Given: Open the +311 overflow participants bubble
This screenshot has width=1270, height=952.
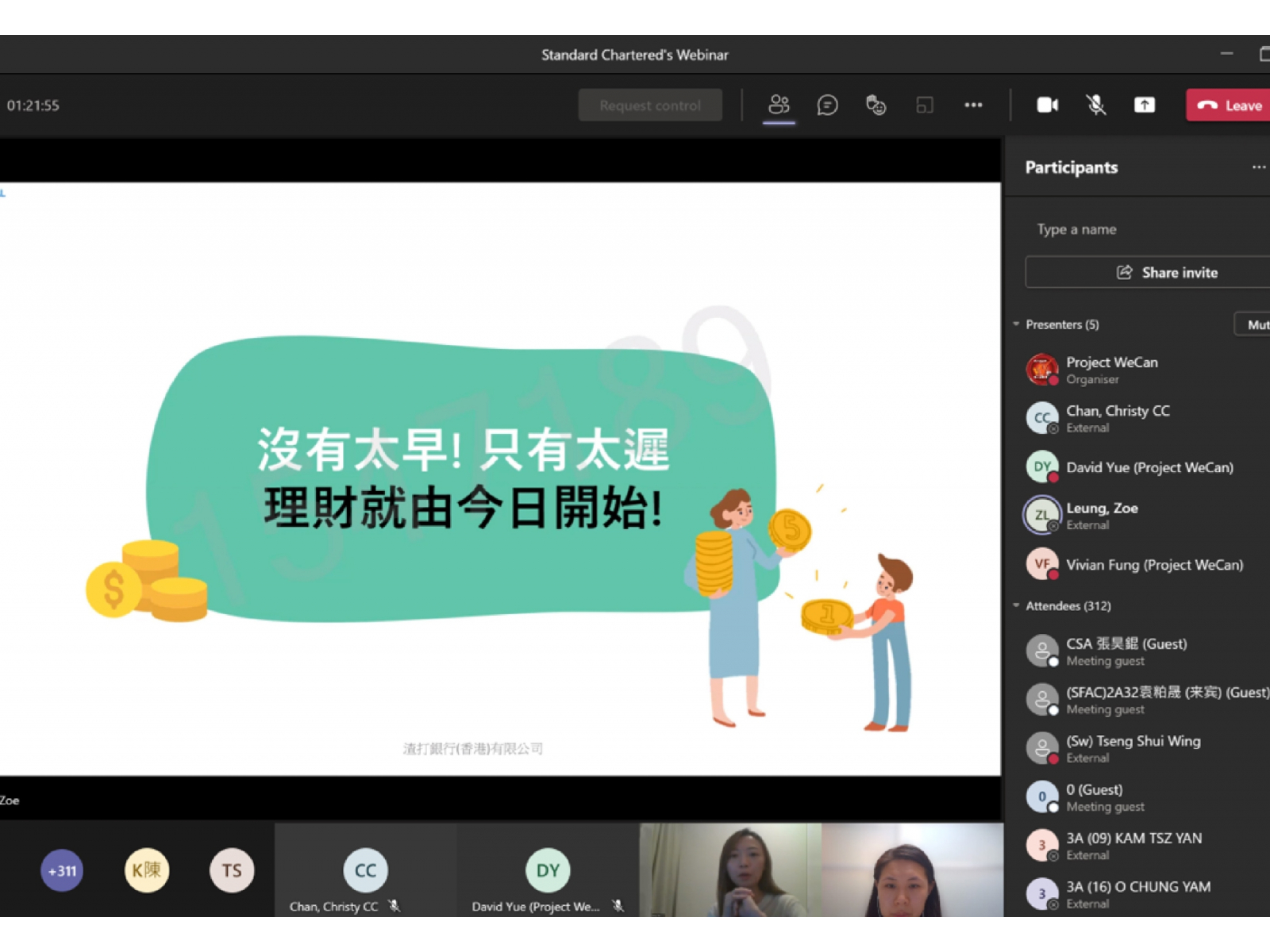Looking at the screenshot, I should [62, 870].
